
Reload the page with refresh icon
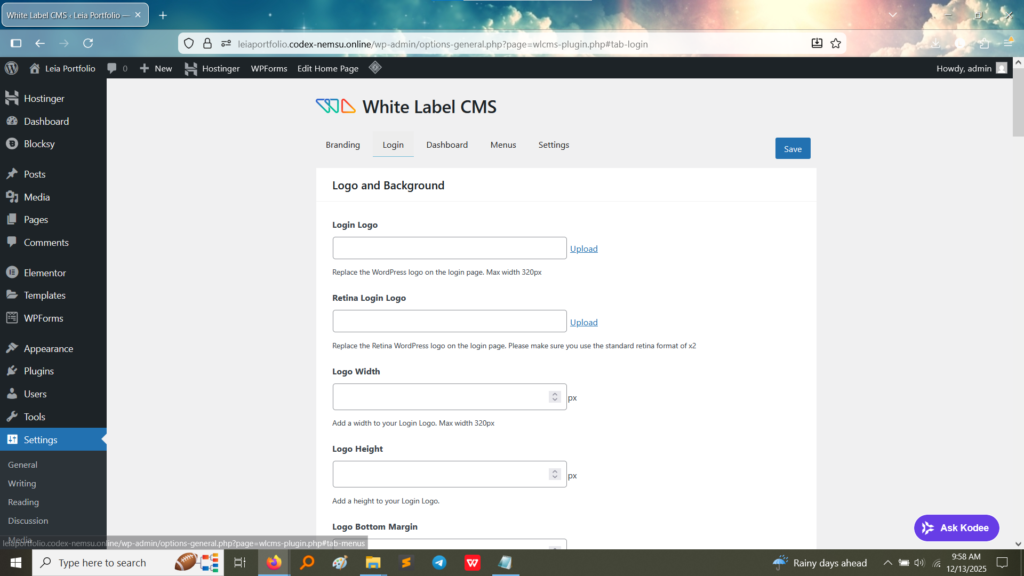pos(88,43)
